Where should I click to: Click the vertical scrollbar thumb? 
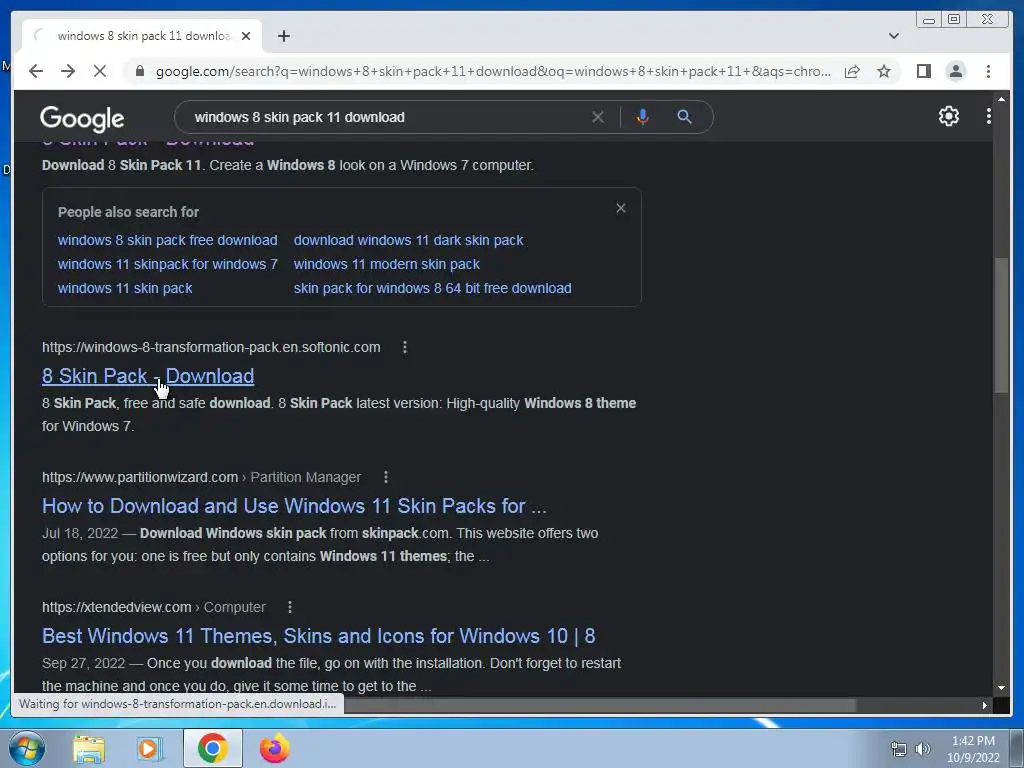click(1001, 325)
